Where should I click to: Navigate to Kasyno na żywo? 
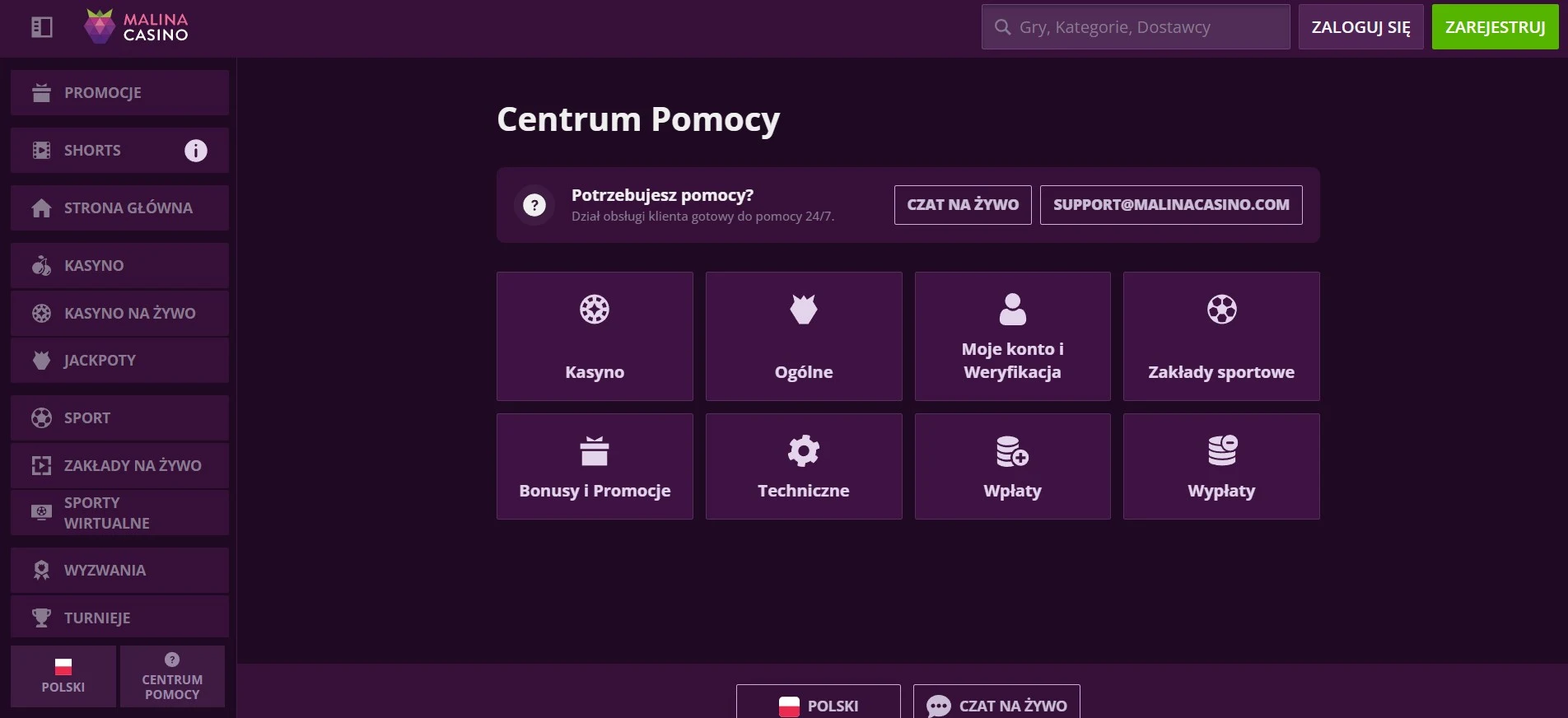(x=119, y=313)
